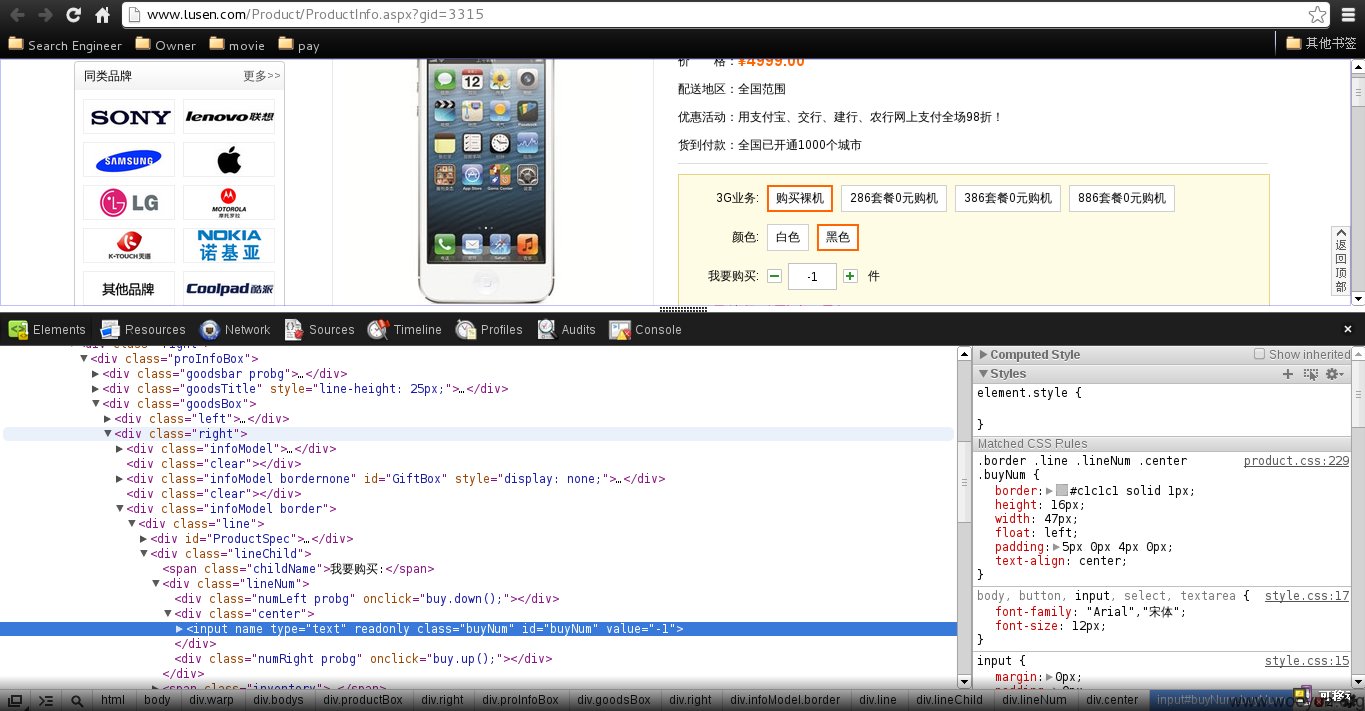This screenshot has height=711, width=1365.
Task: Open the 其他书签 bookmarks folder
Action: (1321, 43)
